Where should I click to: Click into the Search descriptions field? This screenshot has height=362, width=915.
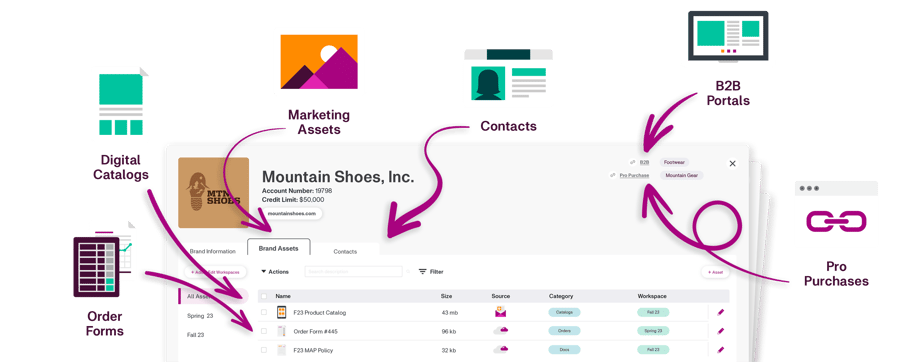[354, 272]
